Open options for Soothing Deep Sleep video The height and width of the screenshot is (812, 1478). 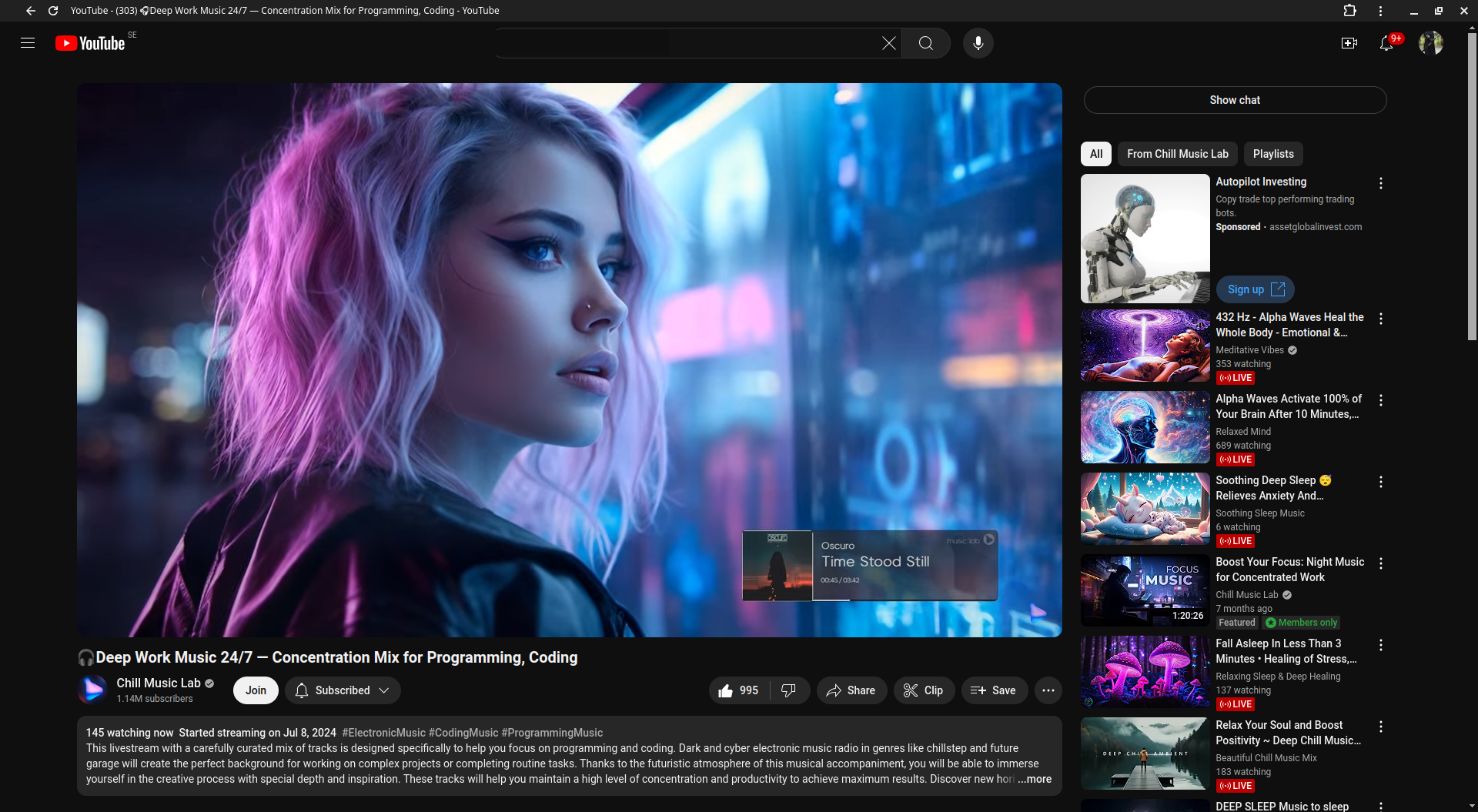point(1380,482)
